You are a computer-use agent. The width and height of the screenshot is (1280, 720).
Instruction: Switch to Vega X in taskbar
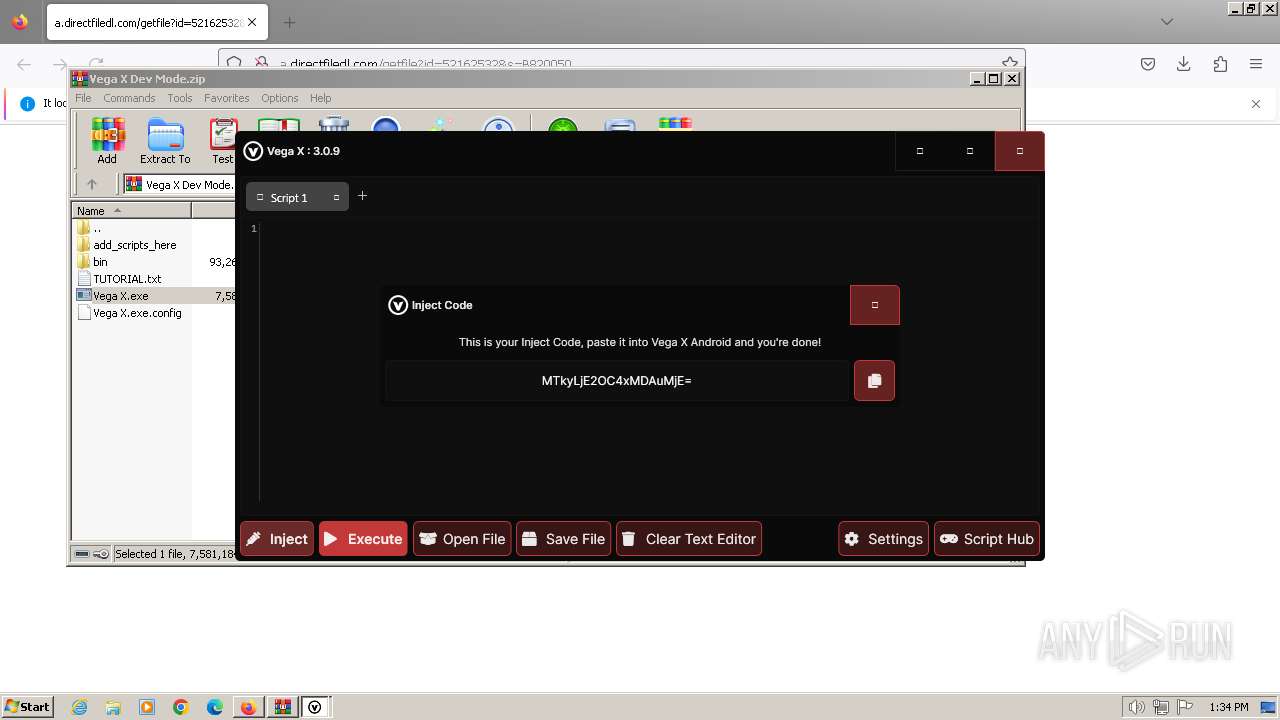pyautogui.click(x=315, y=707)
